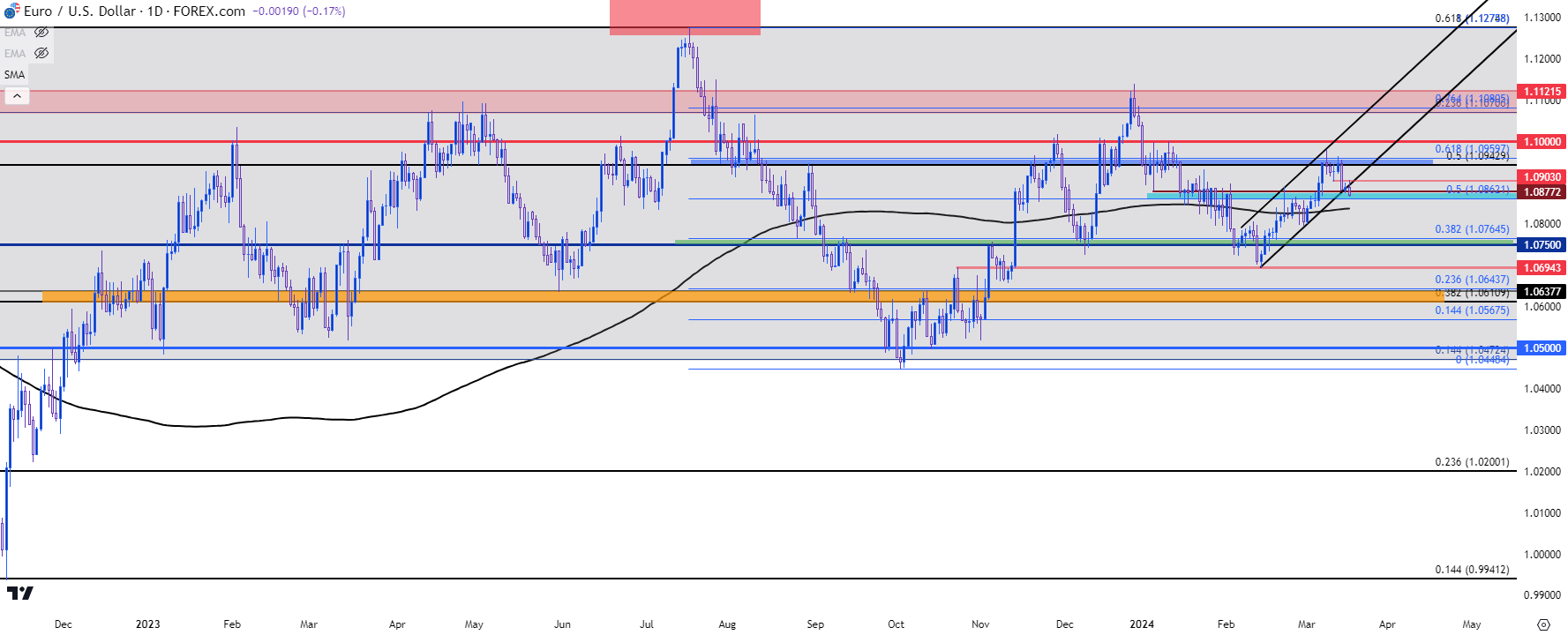Viewport: 1568px width, 635px height.
Task: Open the TradingView logo link
Action: (x=19, y=594)
